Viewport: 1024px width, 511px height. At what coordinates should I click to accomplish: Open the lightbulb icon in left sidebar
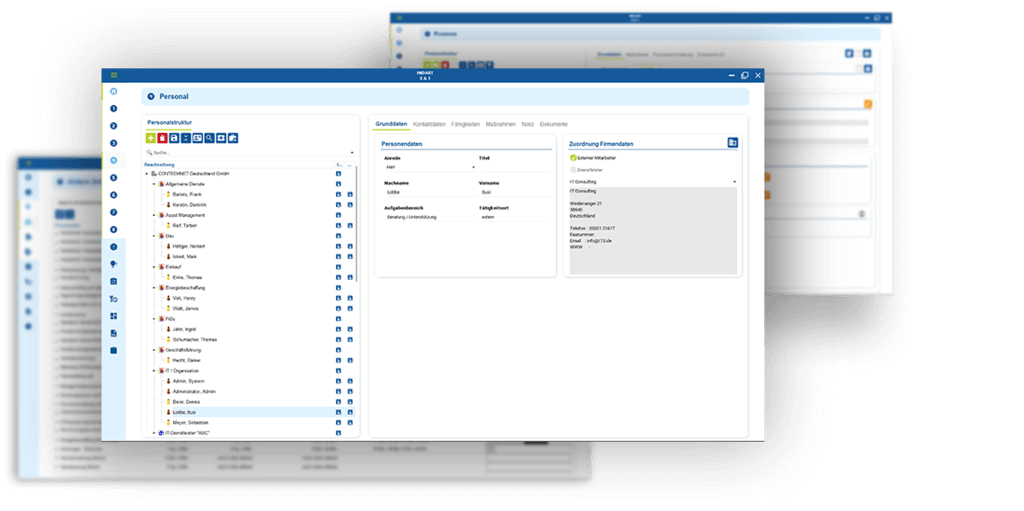coord(114,264)
